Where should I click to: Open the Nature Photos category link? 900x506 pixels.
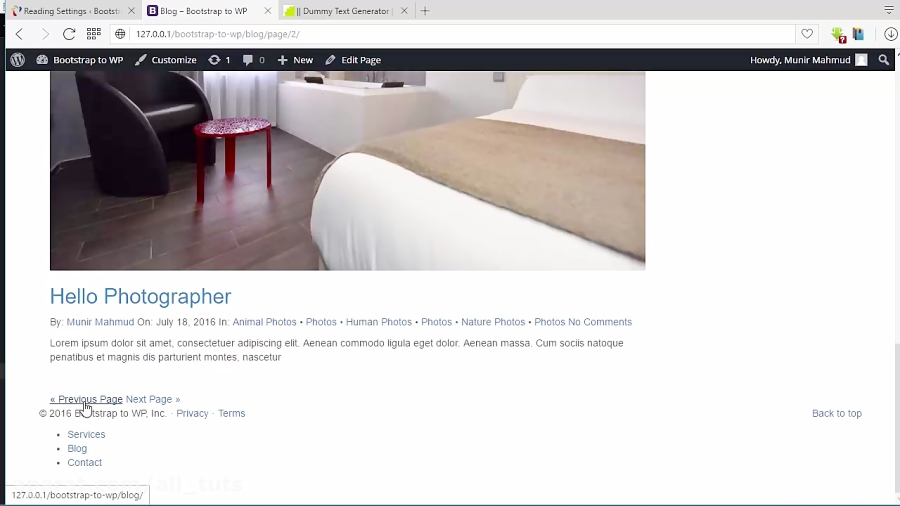[x=493, y=322]
